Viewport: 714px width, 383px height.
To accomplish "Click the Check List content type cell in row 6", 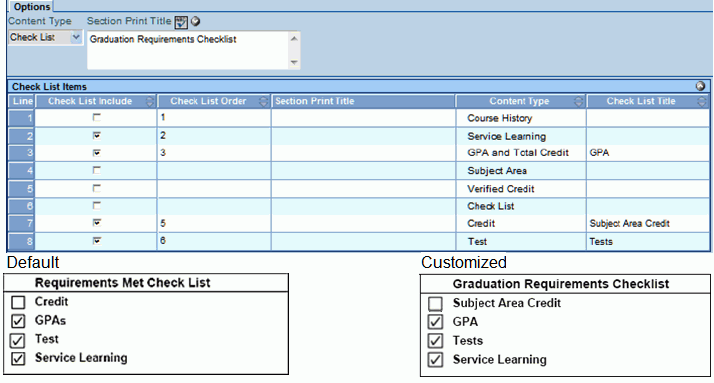I will 520,206.
